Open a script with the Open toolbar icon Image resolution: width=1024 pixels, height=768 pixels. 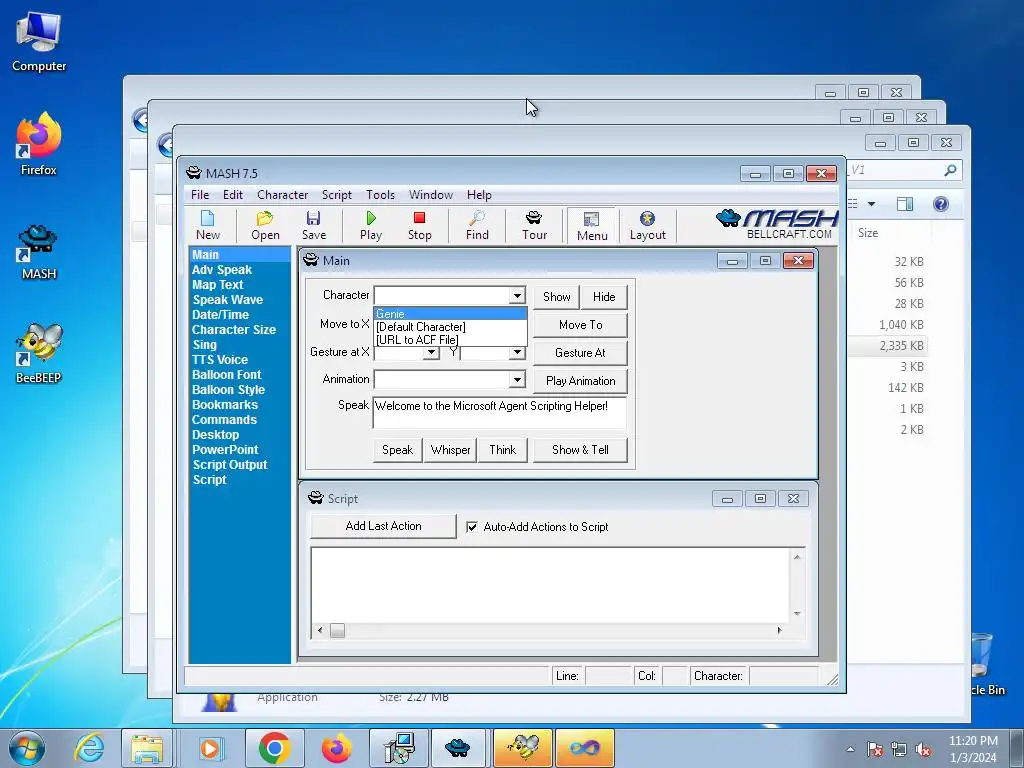(x=265, y=226)
